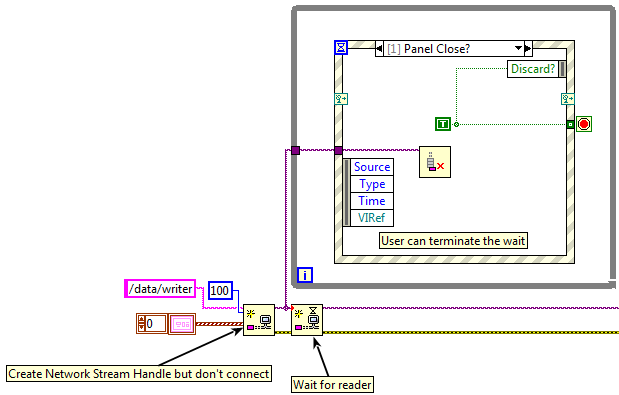Go to next event case arrow

pos(528,49)
